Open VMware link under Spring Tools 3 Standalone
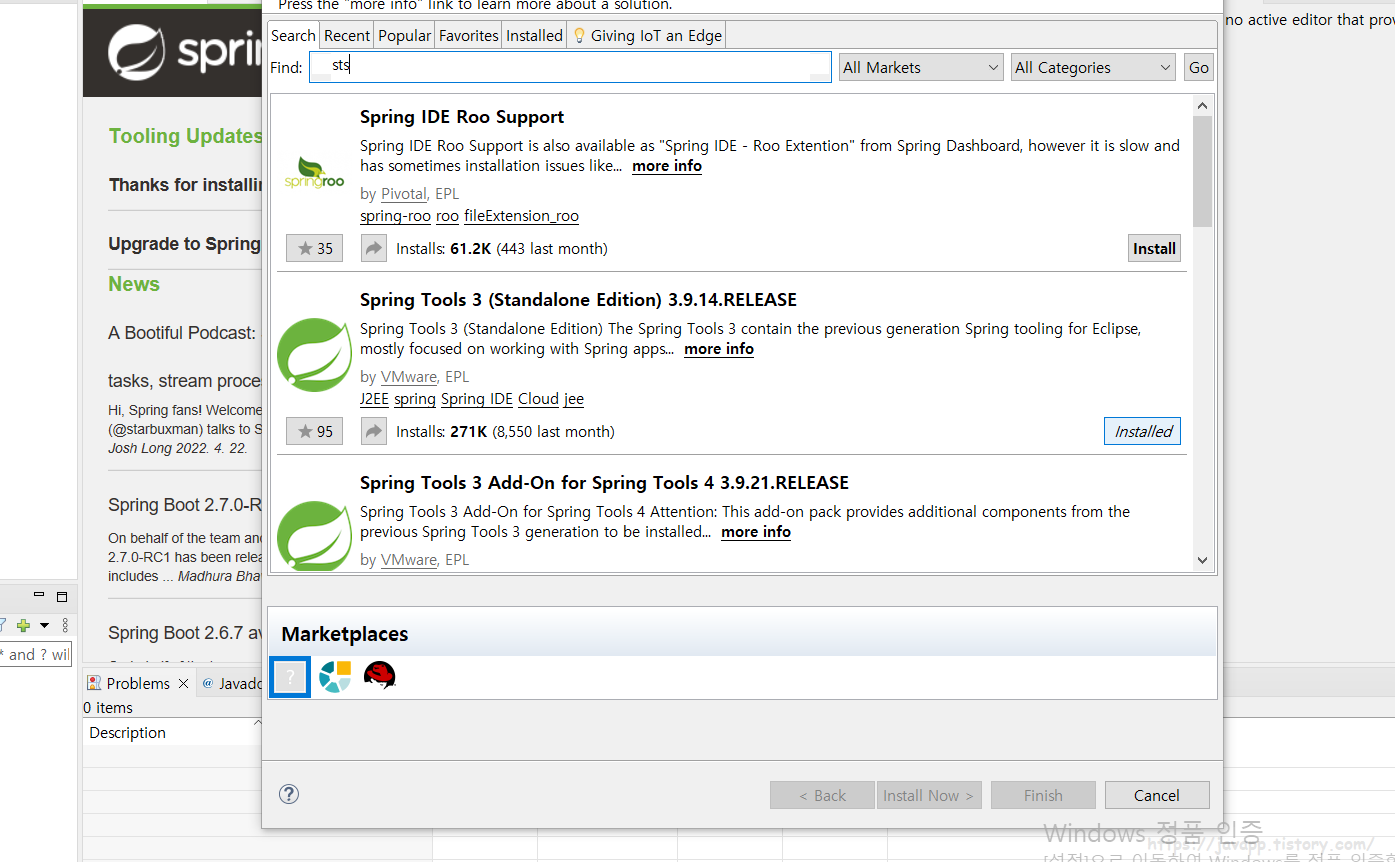The height and width of the screenshot is (862, 1395). 409,377
